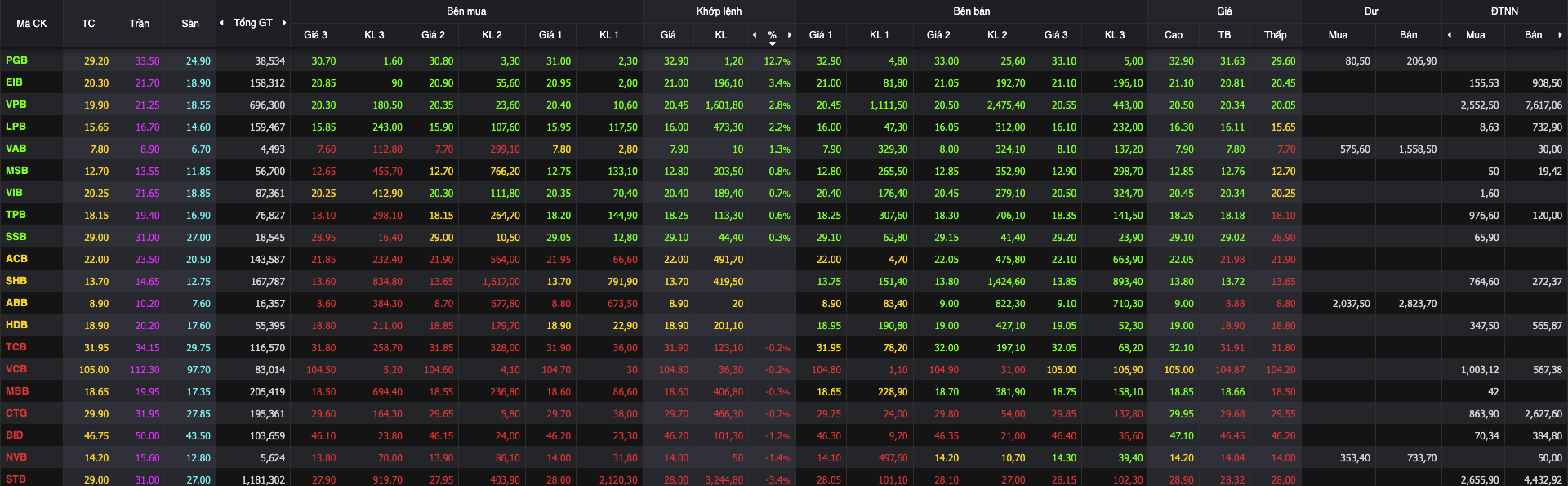Click CTG's ĐTNN Bán value 2,627,60
The height and width of the screenshot is (486, 1568).
pos(1543,414)
